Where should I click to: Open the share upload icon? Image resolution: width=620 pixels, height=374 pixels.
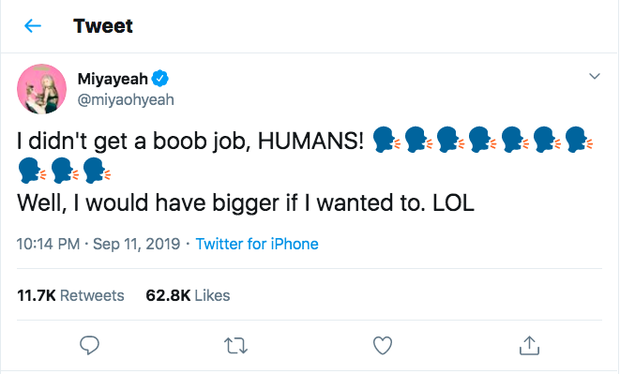point(529,345)
